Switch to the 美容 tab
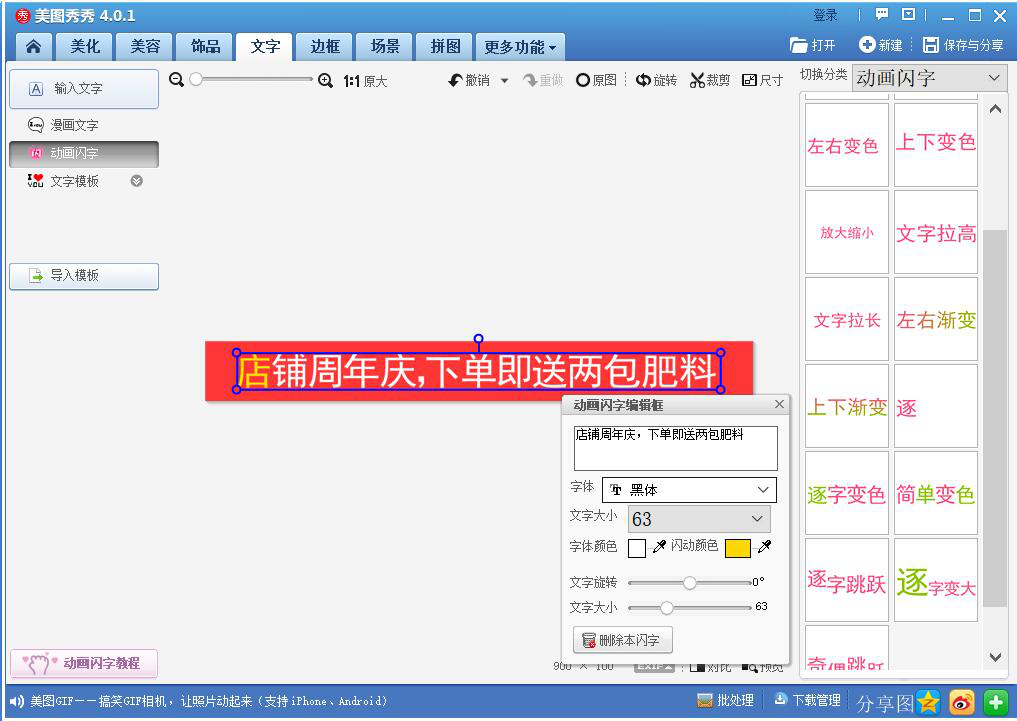 coord(145,46)
